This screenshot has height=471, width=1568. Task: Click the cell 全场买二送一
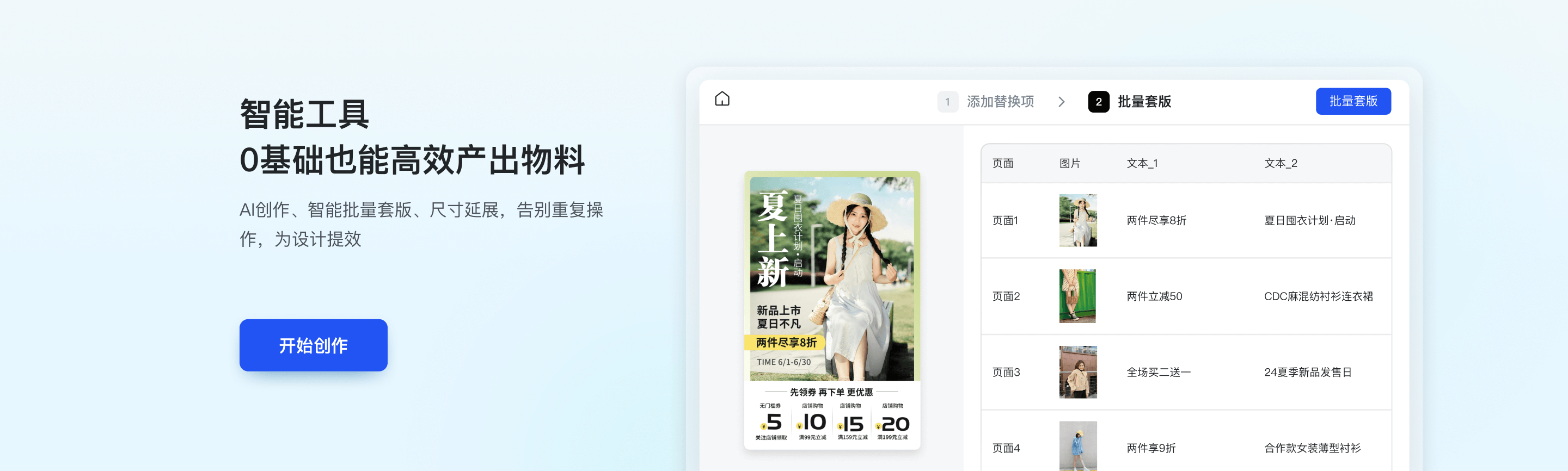[1159, 372]
